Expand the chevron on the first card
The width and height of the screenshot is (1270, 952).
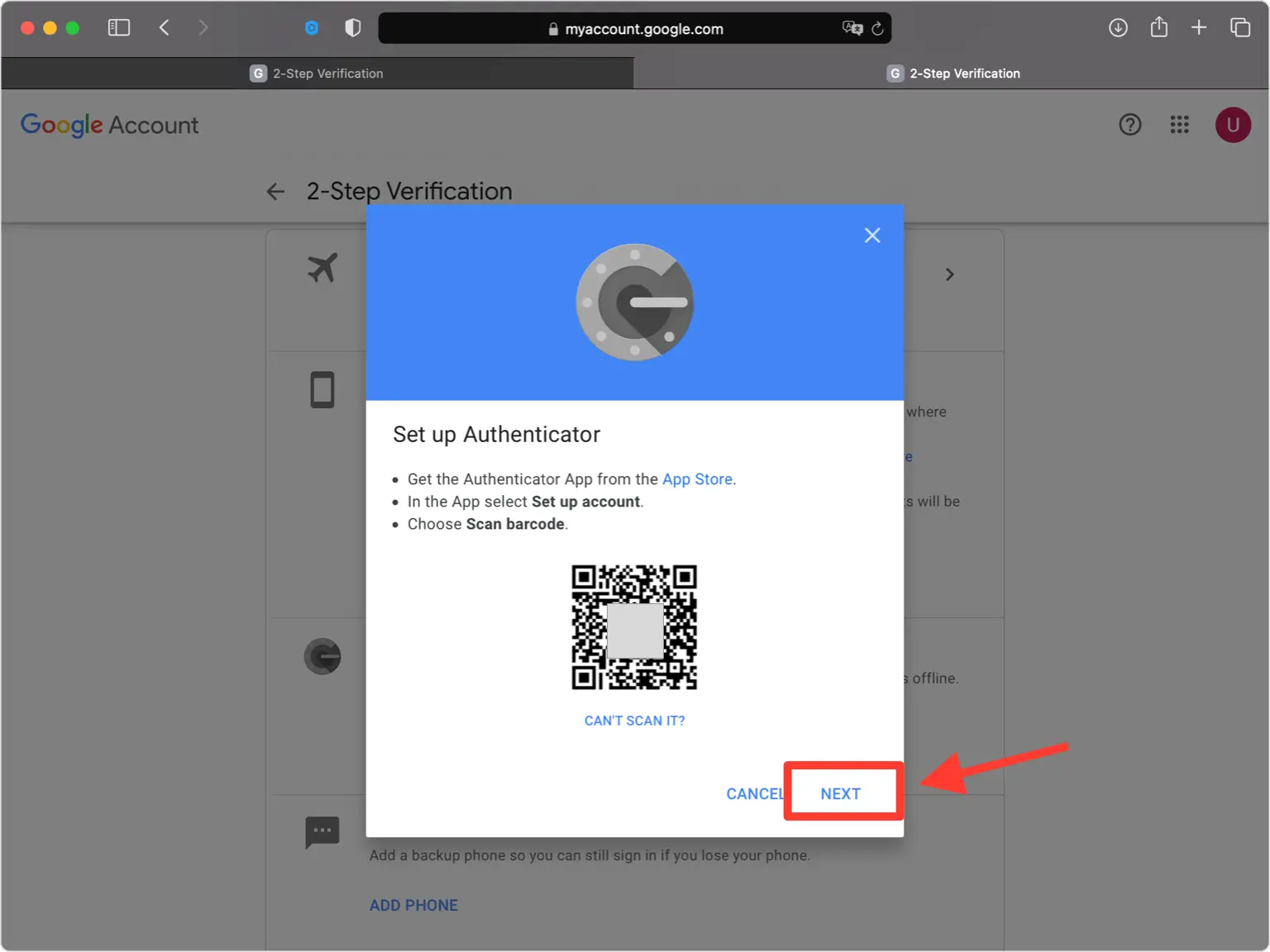click(x=950, y=274)
